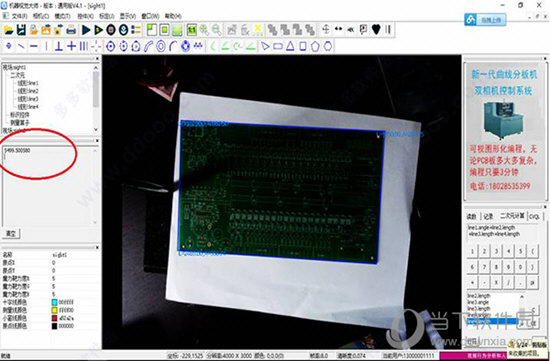This screenshot has width=550, height=361.
Task: Click the yellow measurement line color swatch
Action: tap(54, 310)
